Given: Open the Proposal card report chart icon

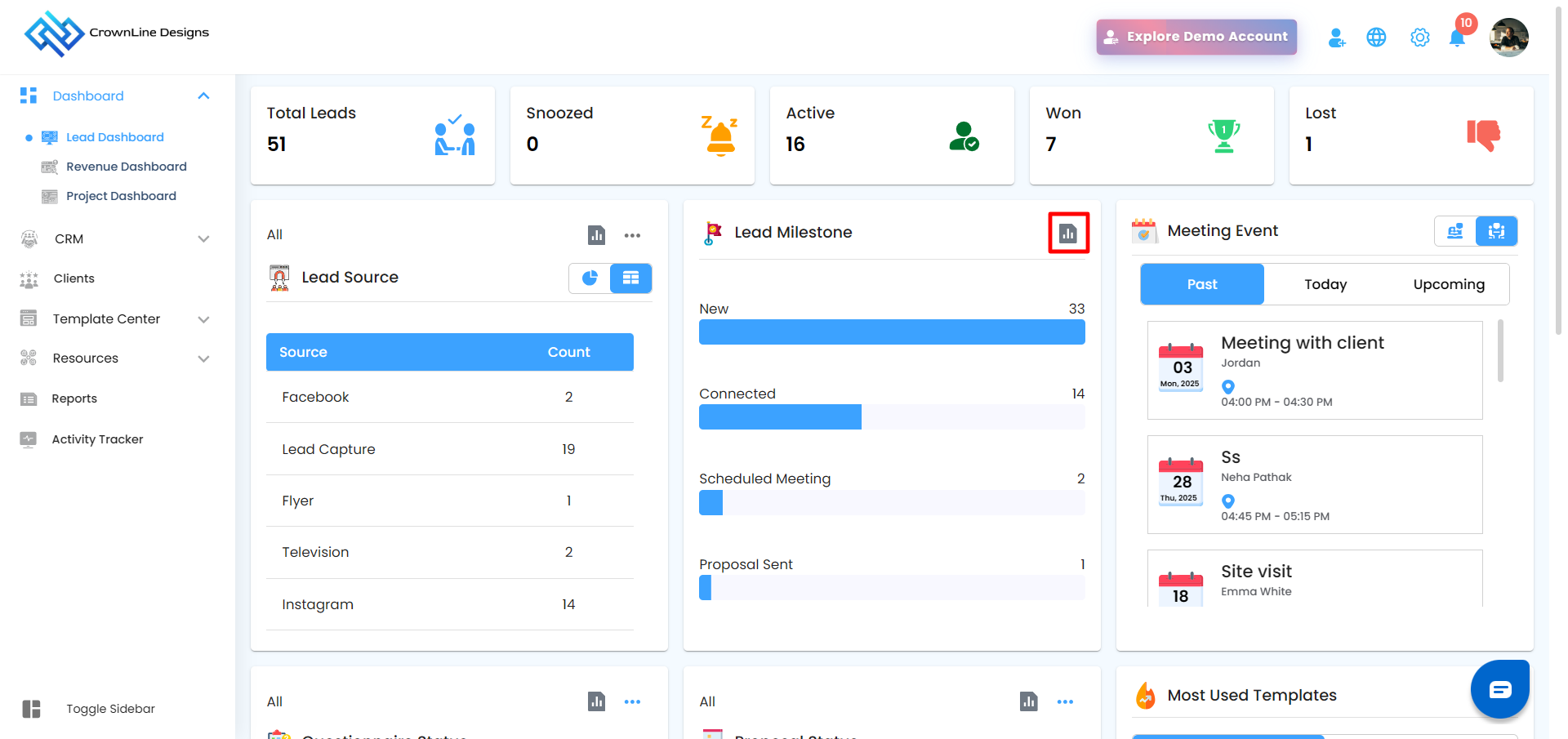Looking at the screenshot, I should (x=1029, y=701).
